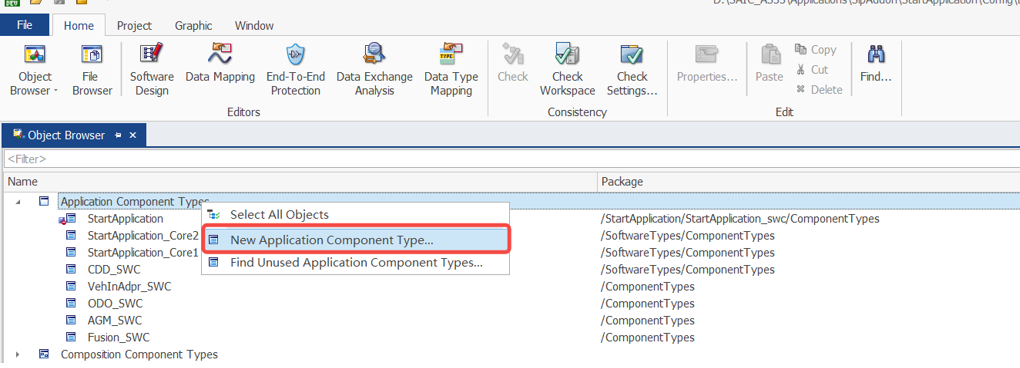Switch to the Home ribbon tab
1020x368 pixels.
[x=79, y=26]
